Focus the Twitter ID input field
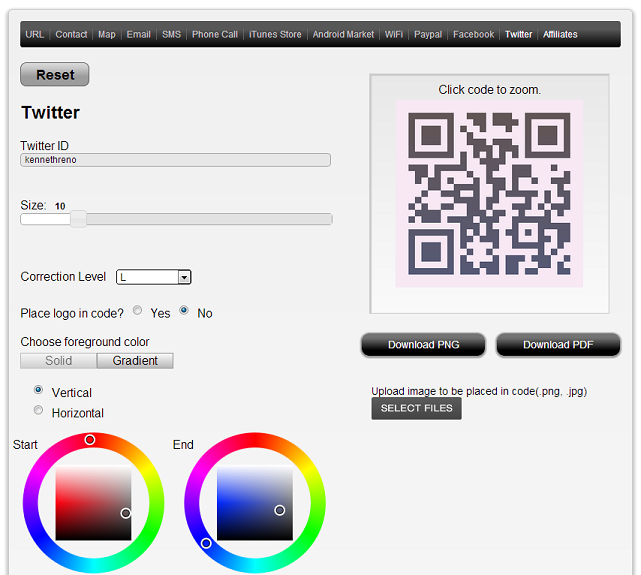641x575 pixels. (175, 160)
